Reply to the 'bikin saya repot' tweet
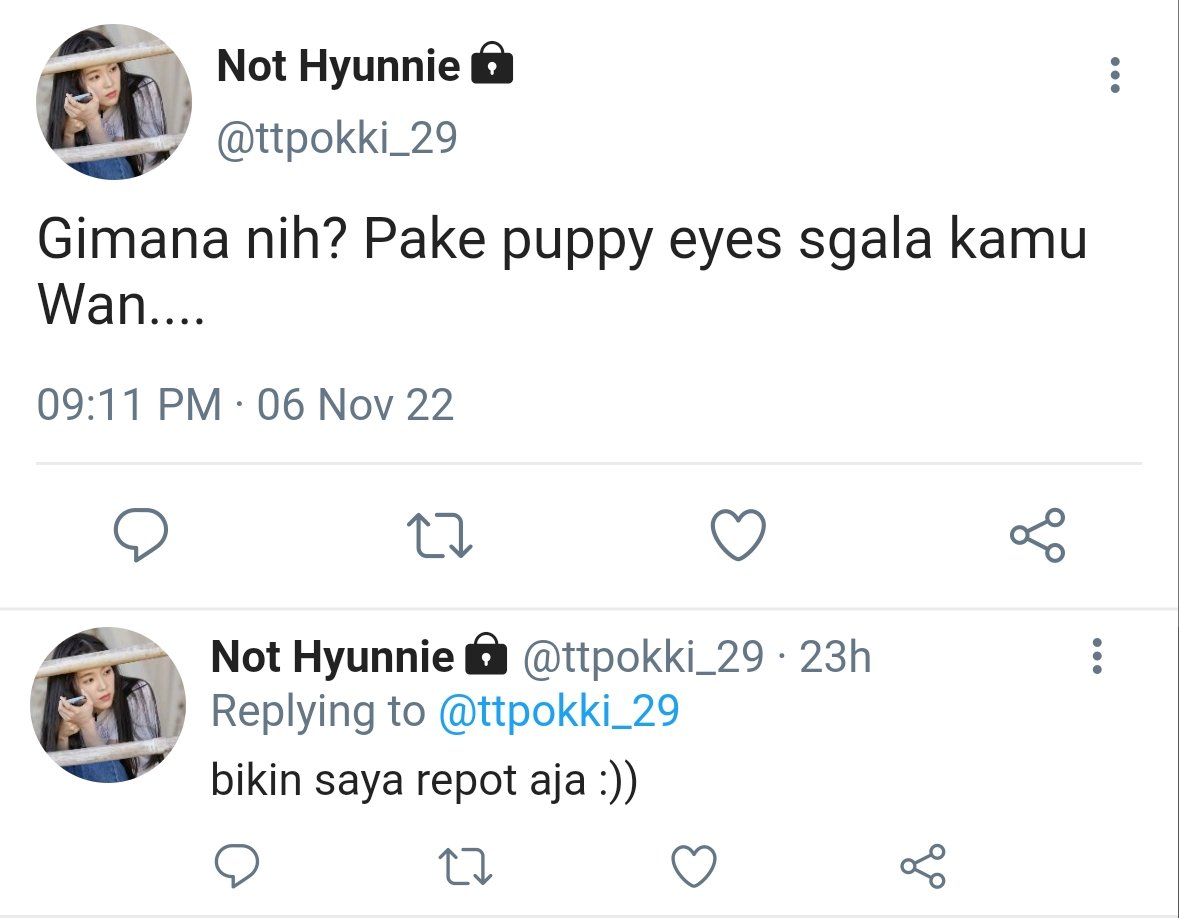This screenshot has height=918, width=1179. (x=238, y=865)
